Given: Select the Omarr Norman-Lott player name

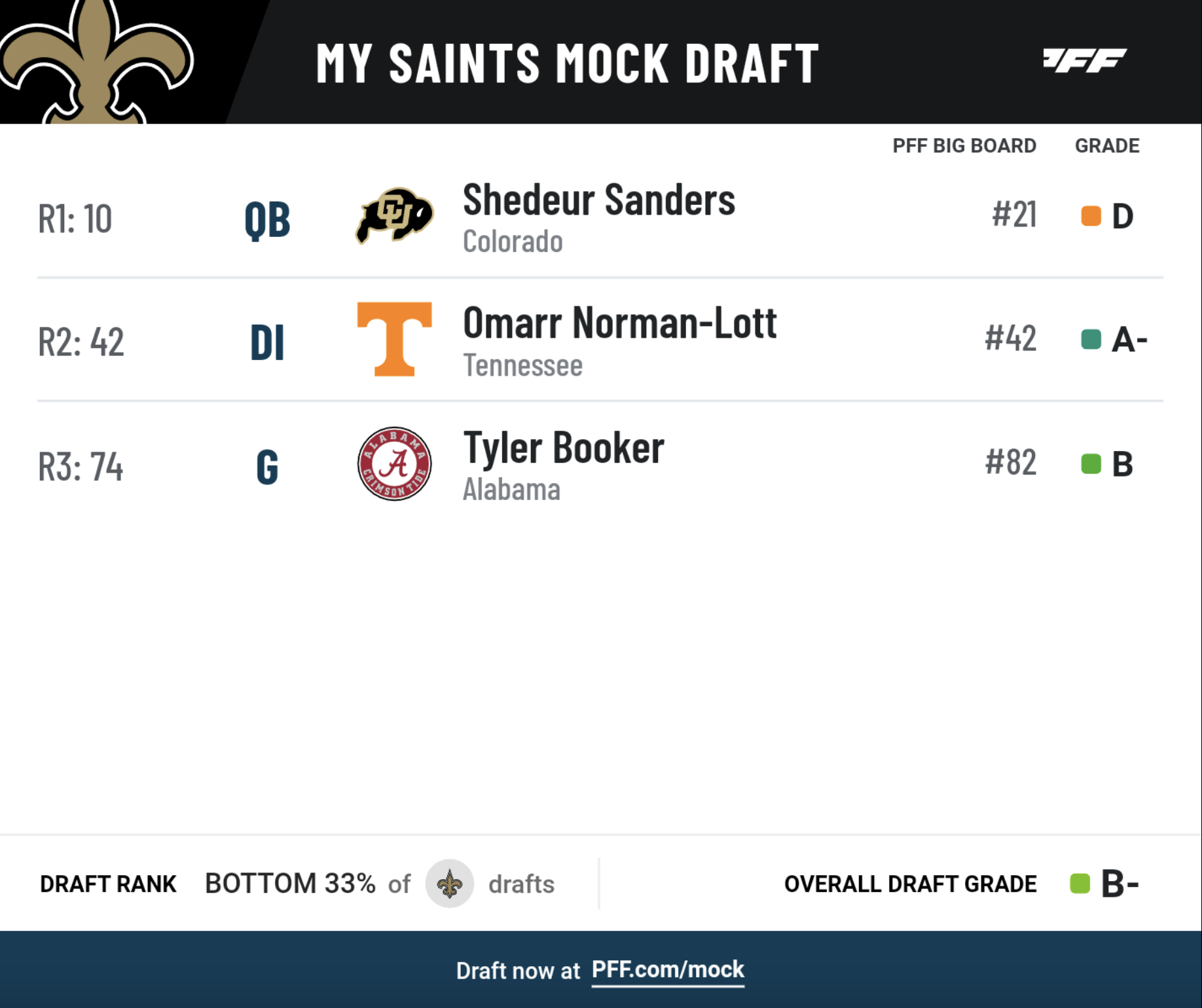Looking at the screenshot, I should [x=619, y=323].
